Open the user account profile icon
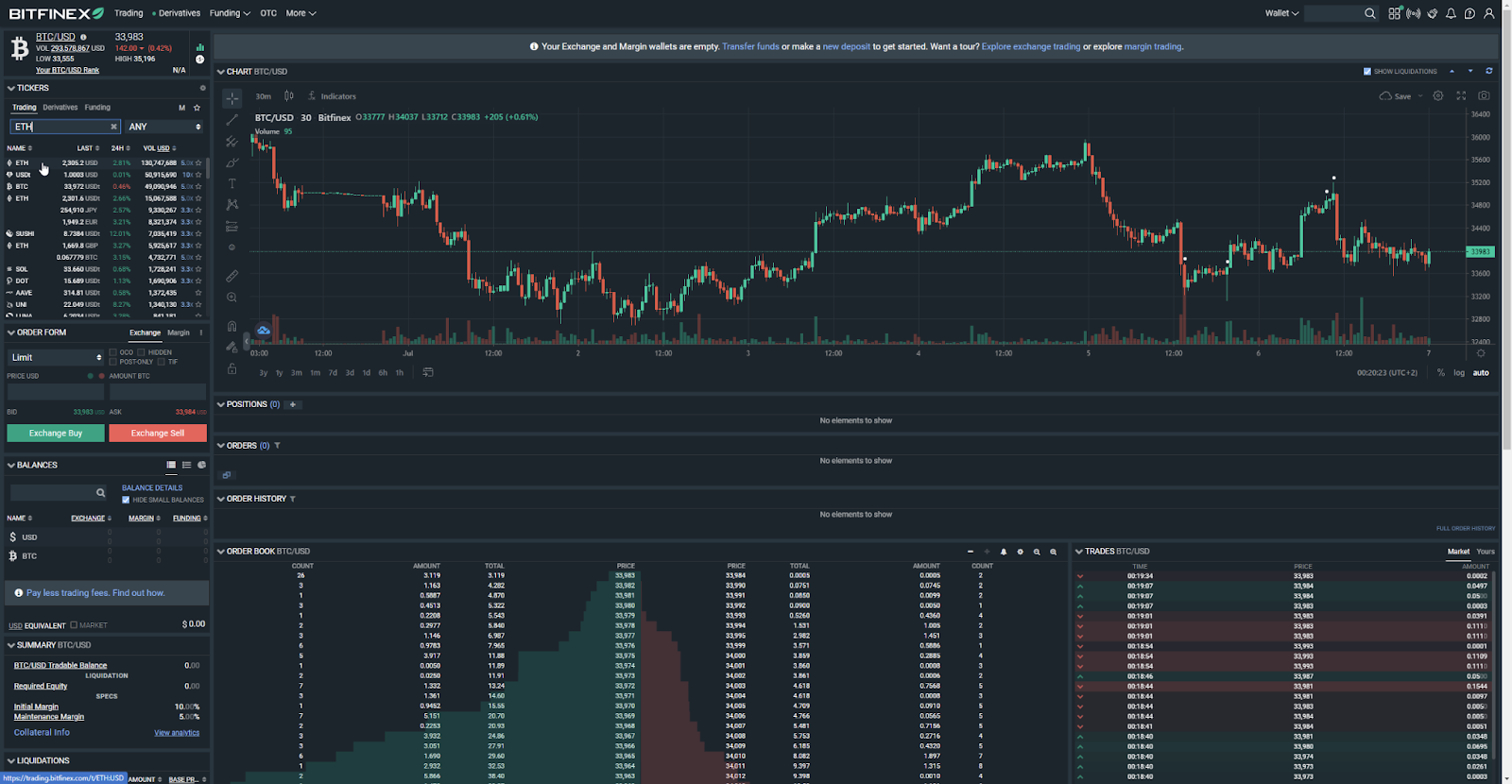Image resolution: width=1512 pixels, height=784 pixels. (x=1489, y=13)
